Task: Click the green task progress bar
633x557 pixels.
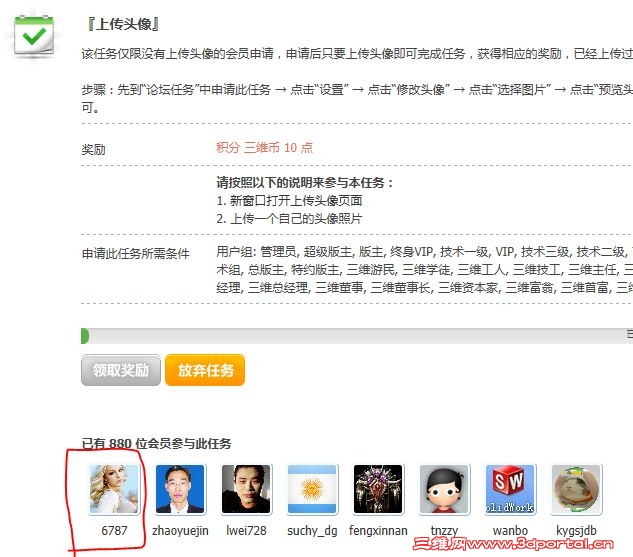Action: [357, 336]
